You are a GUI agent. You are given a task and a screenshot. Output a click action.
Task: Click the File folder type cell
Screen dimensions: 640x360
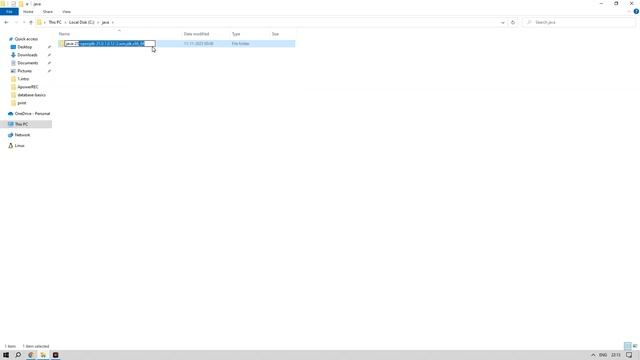[x=240, y=44]
